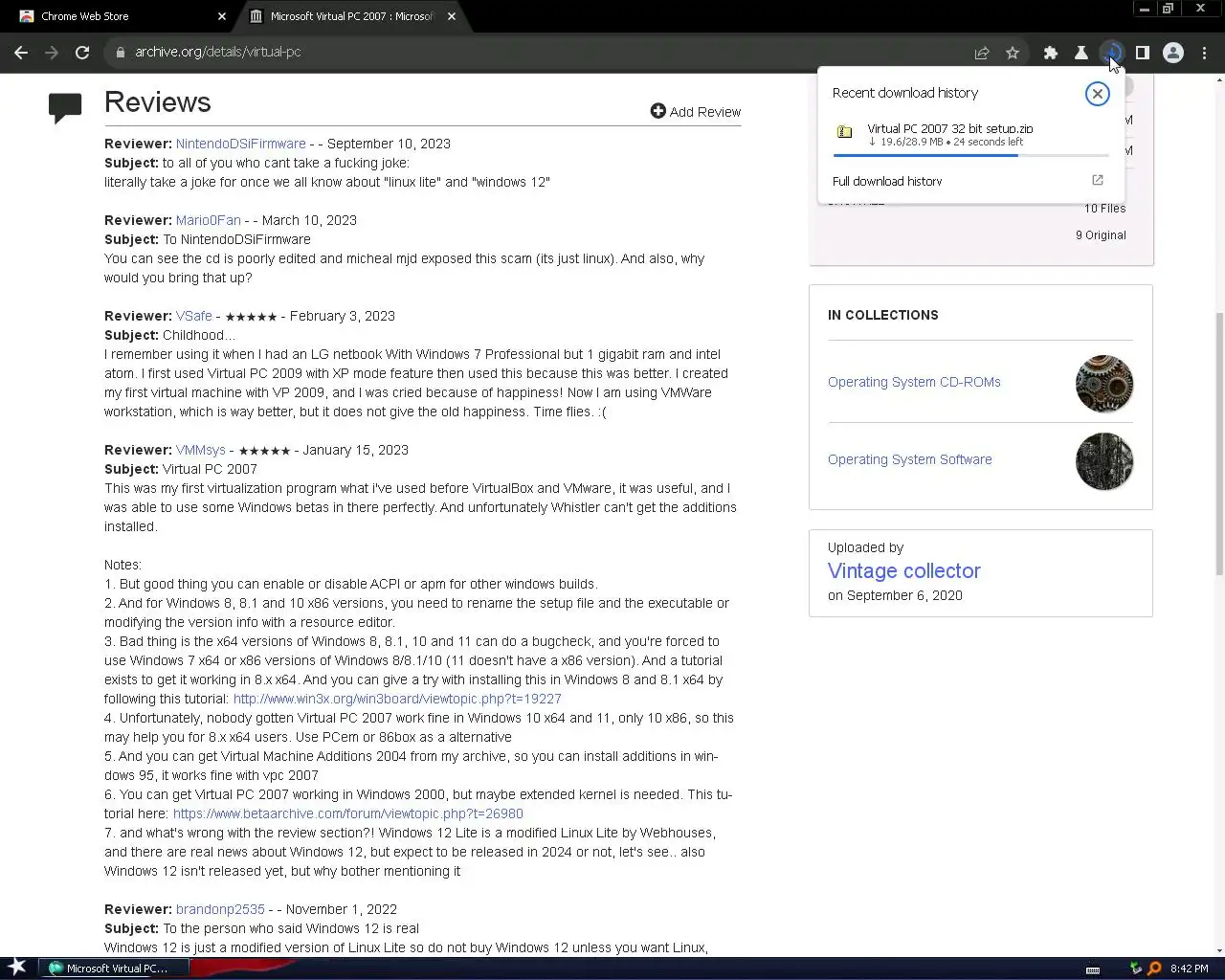Click Virtual PC 2007 32 bit setup.zip download

950,128
